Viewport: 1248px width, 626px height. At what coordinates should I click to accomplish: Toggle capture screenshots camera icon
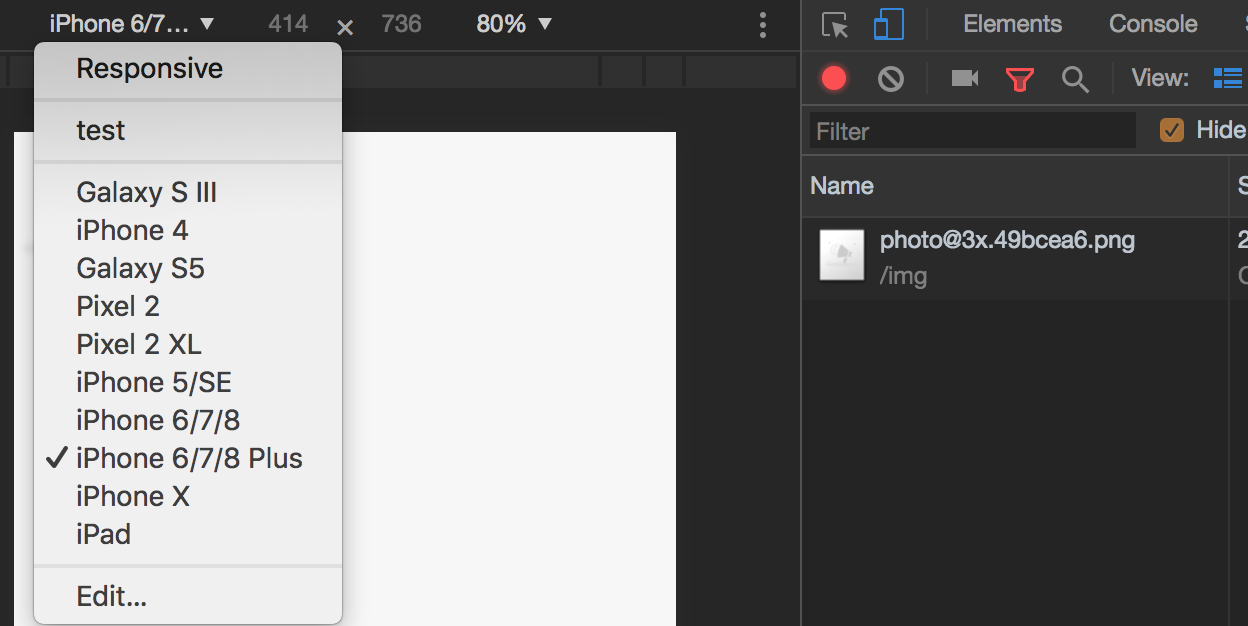(964, 79)
